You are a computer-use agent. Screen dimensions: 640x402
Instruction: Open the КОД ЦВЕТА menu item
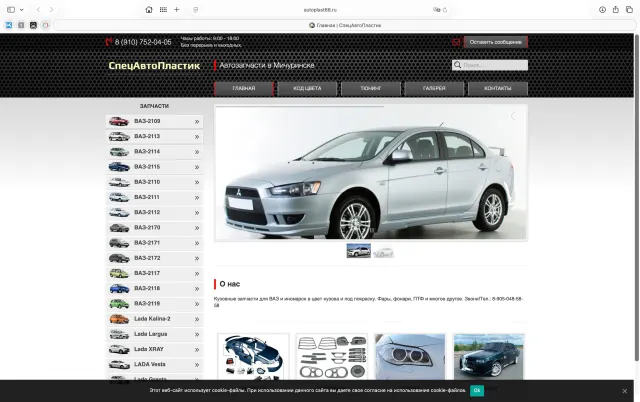(x=307, y=88)
